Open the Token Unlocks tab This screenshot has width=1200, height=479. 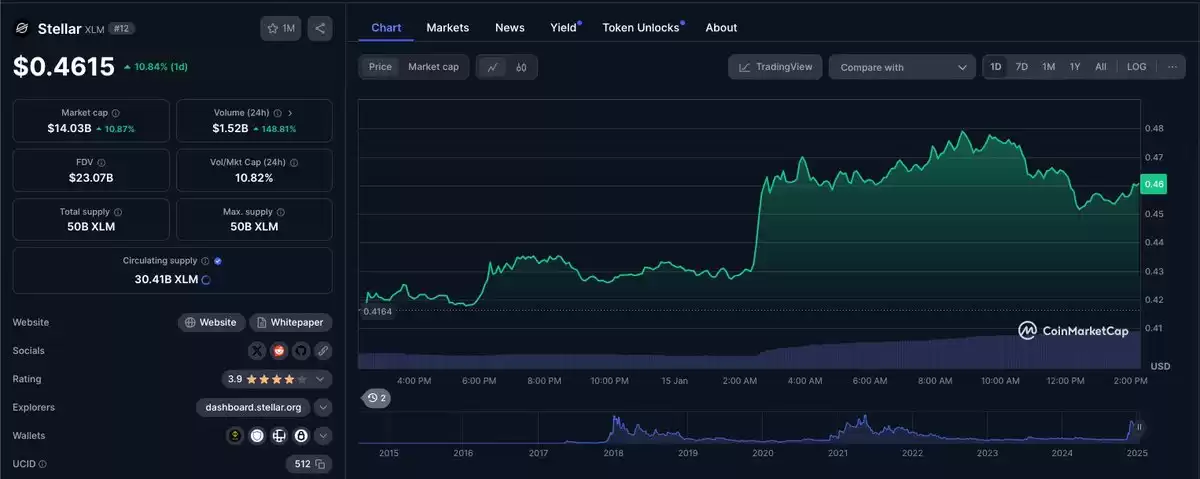pyautogui.click(x=642, y=27)
